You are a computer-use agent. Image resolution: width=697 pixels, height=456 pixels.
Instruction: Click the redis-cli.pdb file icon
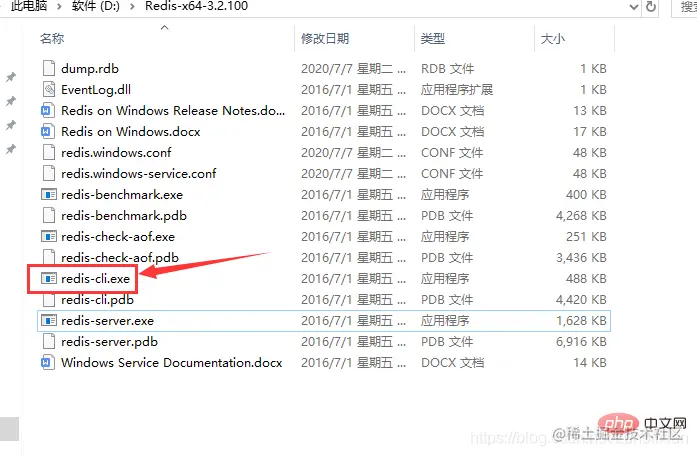tap(49, 300)
